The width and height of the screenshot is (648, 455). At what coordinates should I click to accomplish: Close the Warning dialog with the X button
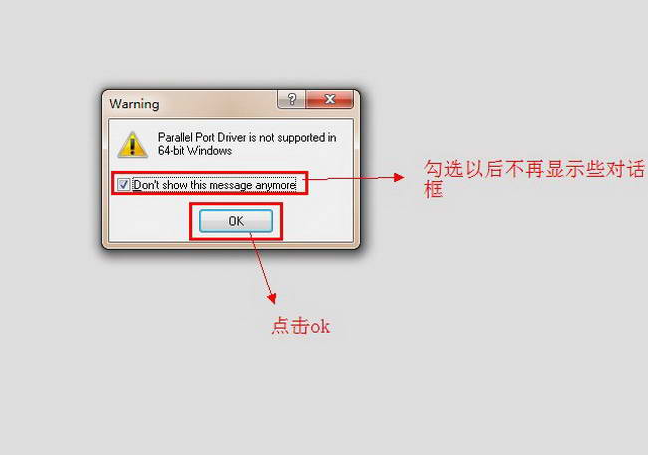click(x=330, y=99)
